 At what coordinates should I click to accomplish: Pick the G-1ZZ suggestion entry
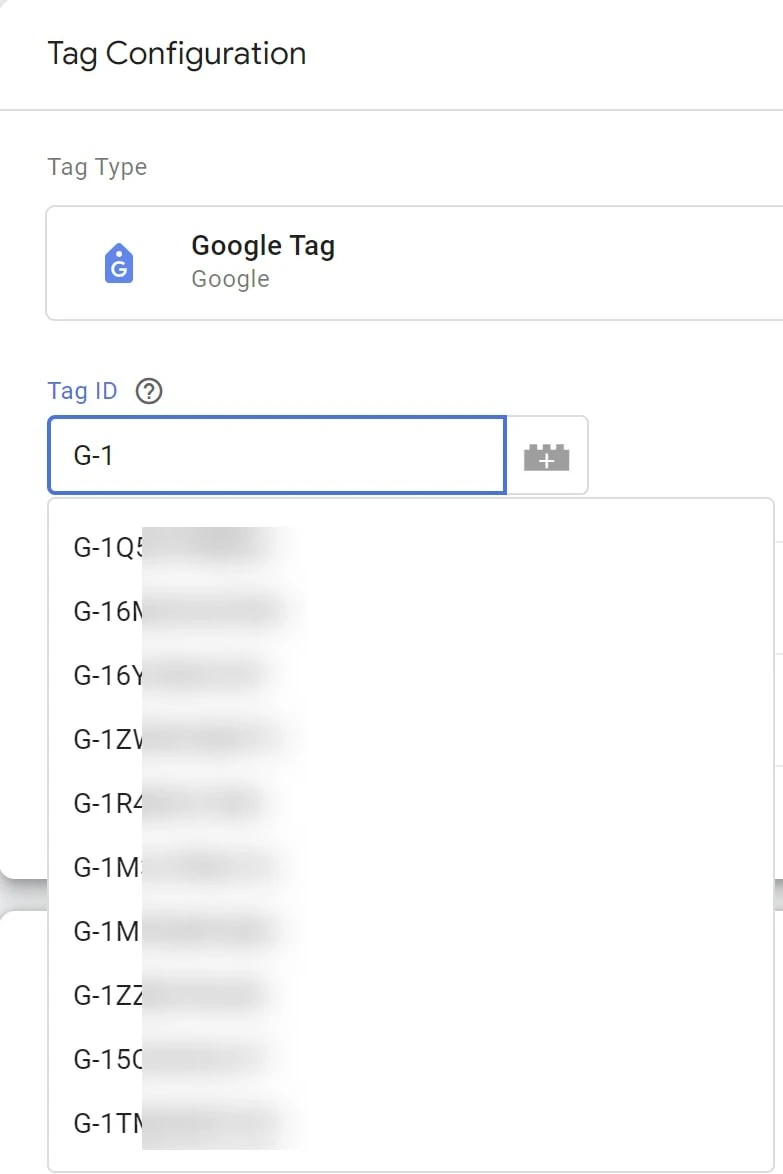pyautogui.click(x=411, y=995)
